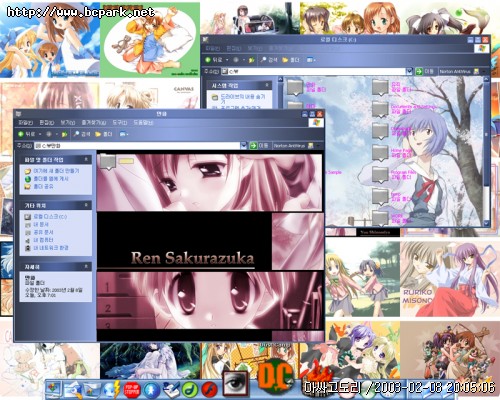Collapse Other Places panel
This screenshot has height=400, width=500.
tap(86, 205)
